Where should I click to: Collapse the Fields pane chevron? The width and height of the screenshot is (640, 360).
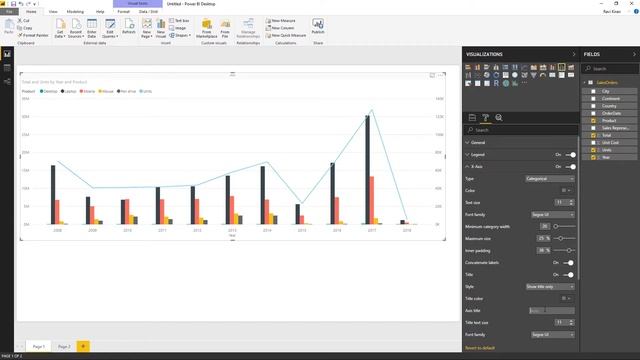[634, 54]
